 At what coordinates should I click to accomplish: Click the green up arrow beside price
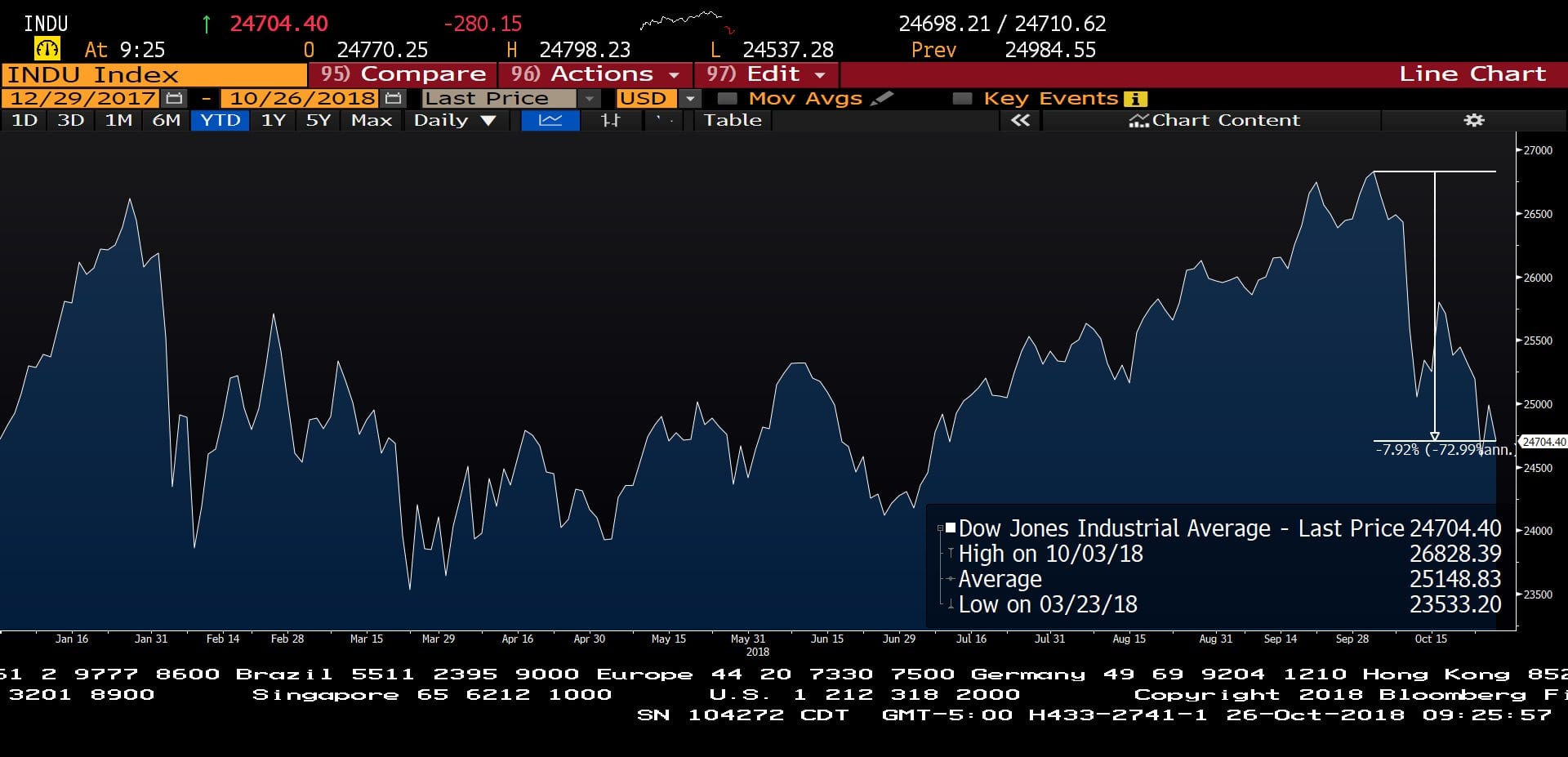(x=207, y=24)
